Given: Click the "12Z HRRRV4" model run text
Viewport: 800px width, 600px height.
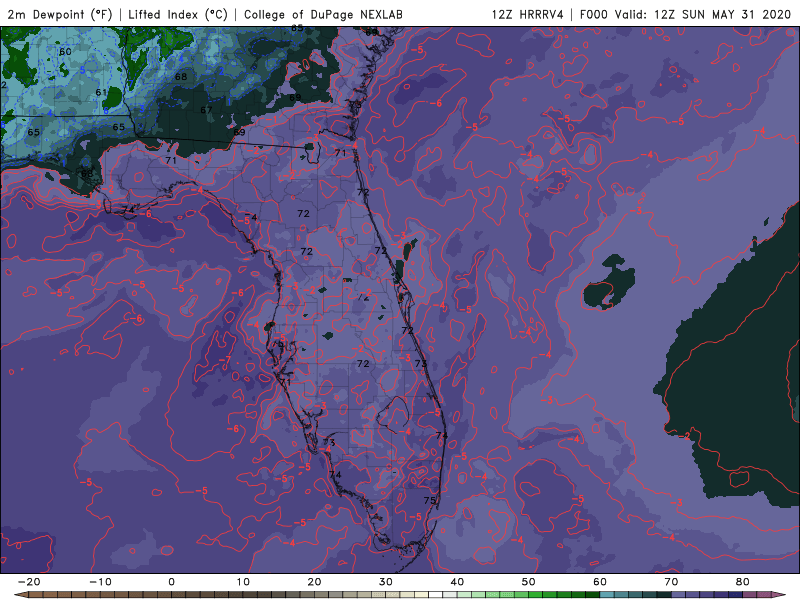Looking at the screenshot, I should 528,14.
